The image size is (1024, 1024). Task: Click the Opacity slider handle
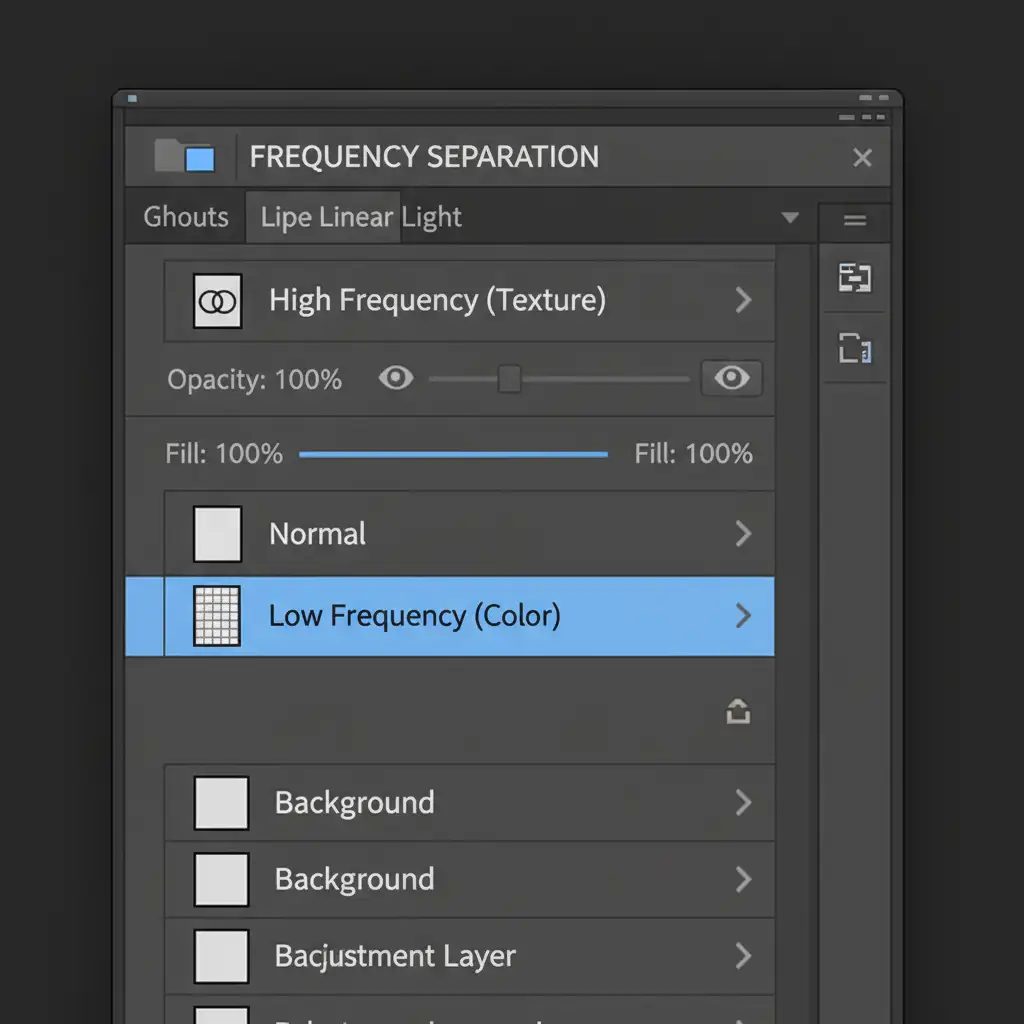tap(509, 379)
